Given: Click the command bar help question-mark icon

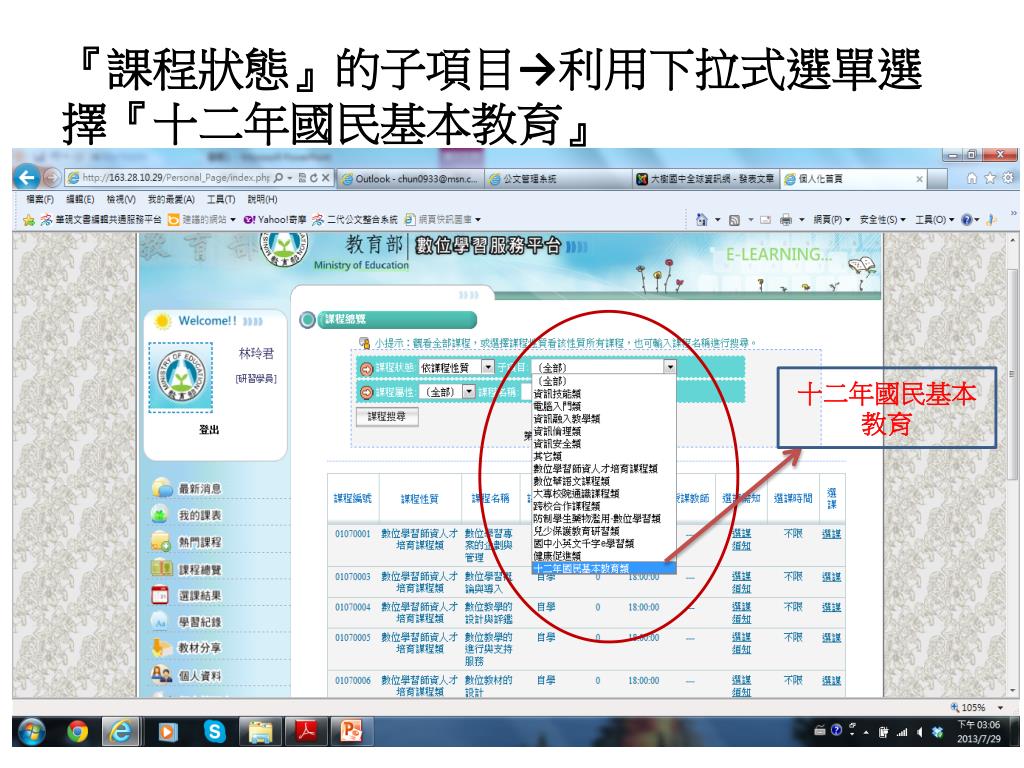Looking at the screenshot, I should click(x=967, y=220).
